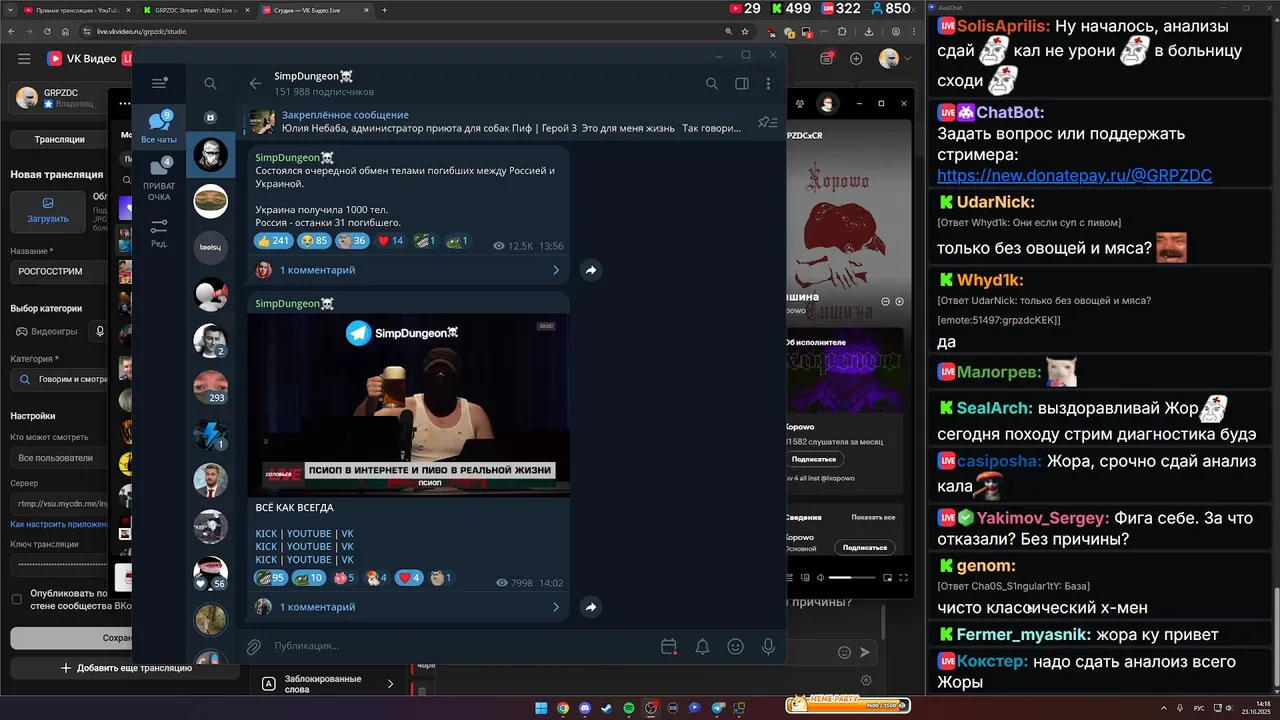The image size is (1280, 720).
Task: Click the Закреплённое сообщение pinned bar
Action: (497, 122)
